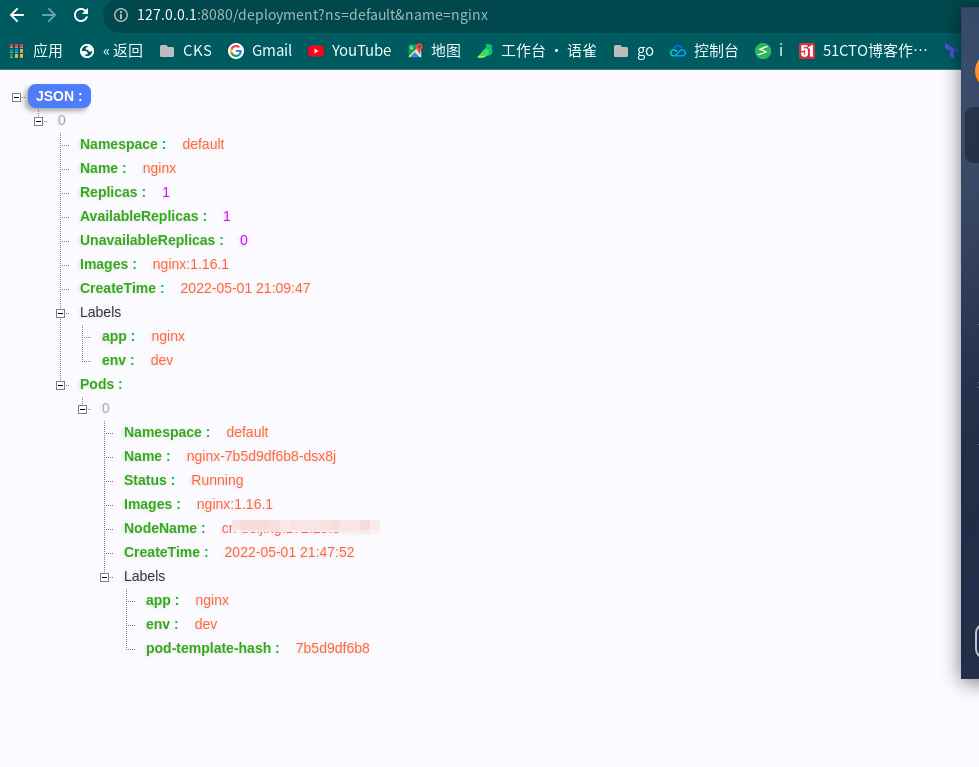Image resolution: width=979 pixels, height=767 pixels.
Task: Open the 控制台 cloud bookmark
Action: tap(704, 51)
